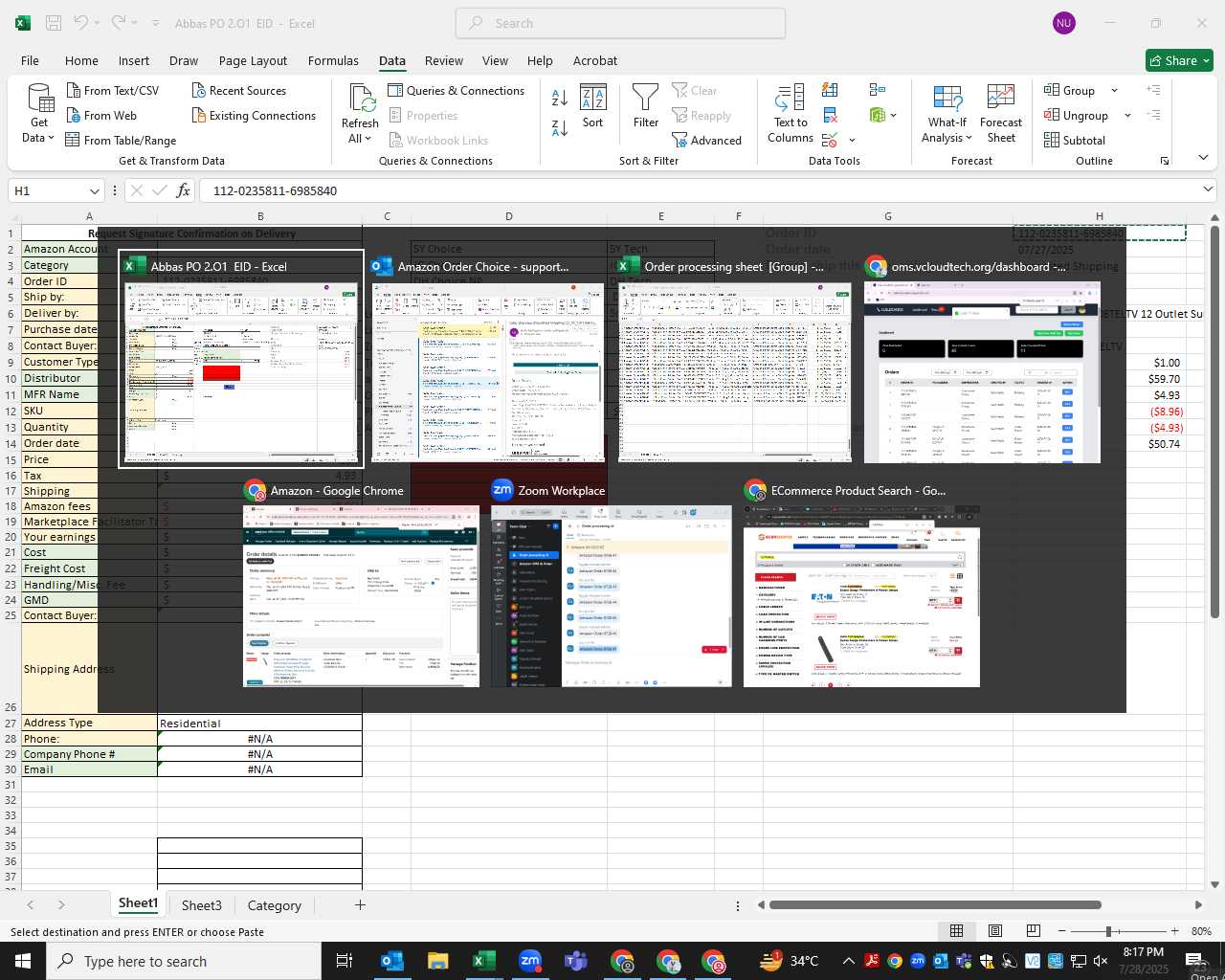Image resolution: width=1225 pixels, height=980 pixels.
Task: Click the zoom slider in status bar
Action: pos(1118,931)
